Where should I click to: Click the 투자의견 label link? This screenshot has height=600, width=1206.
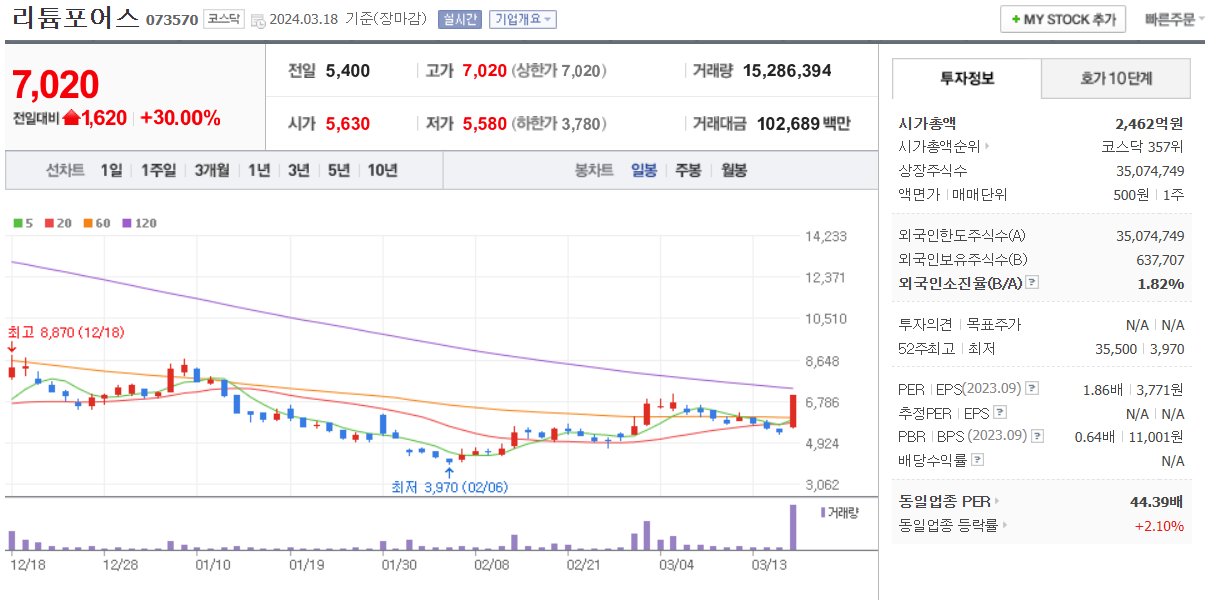coord(927,324)
